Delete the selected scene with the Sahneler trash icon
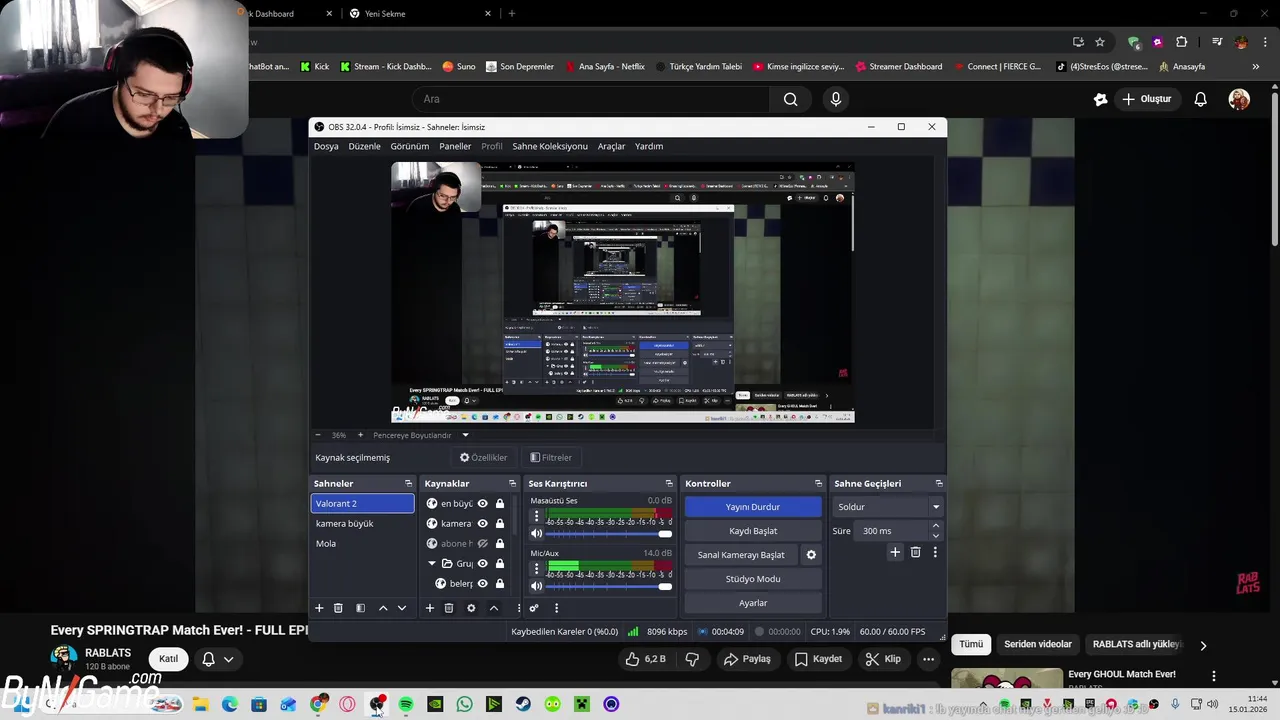Viewport: 1280px width, 720px height. coord(338,608)
